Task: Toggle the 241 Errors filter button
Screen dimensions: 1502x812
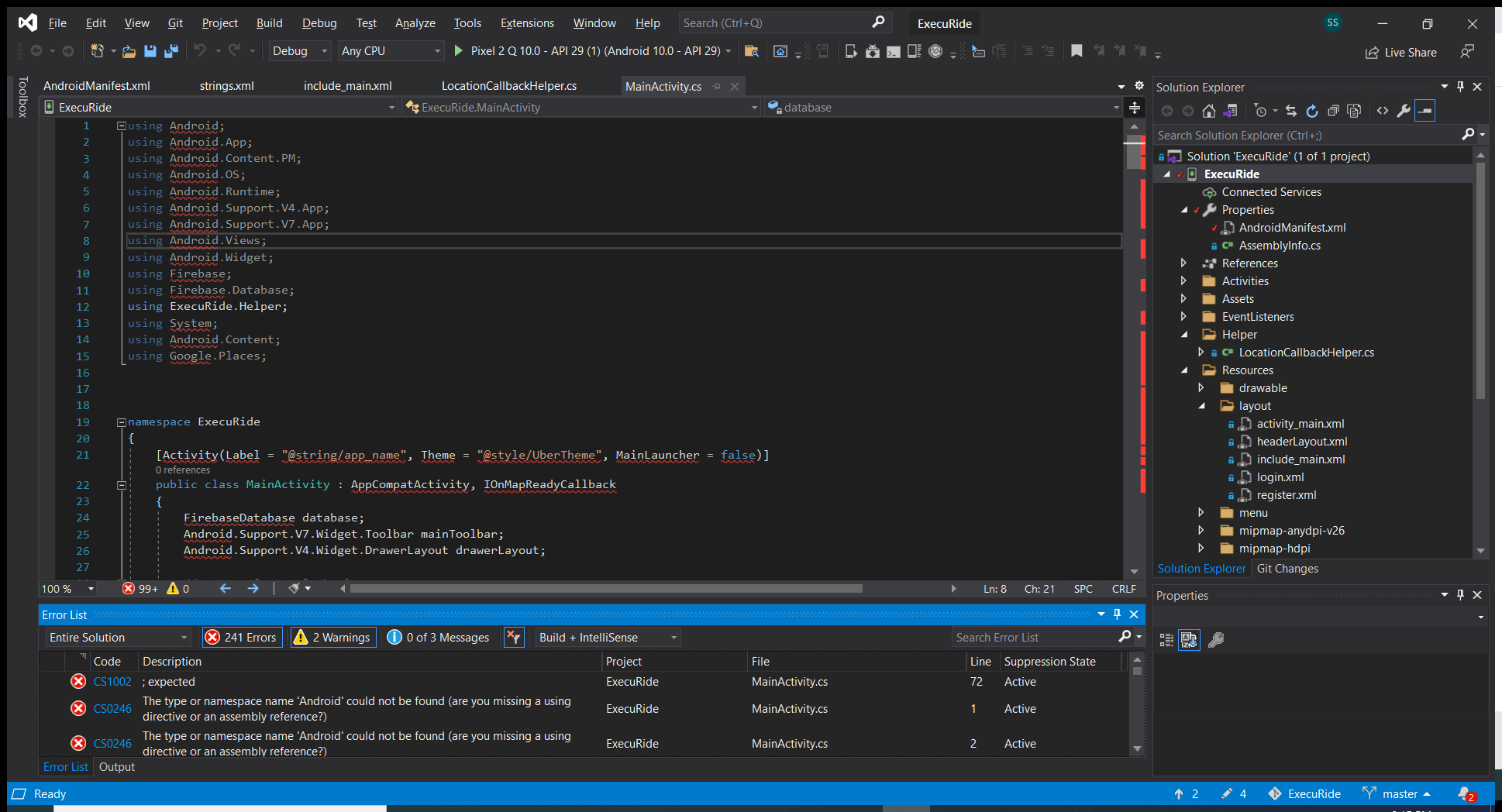Action: click(242, 637)
